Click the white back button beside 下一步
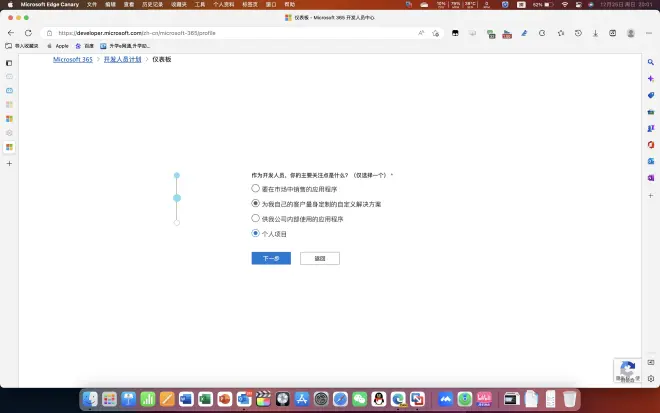This screenshot has width=660, height=413. click(x=320, y=258)
